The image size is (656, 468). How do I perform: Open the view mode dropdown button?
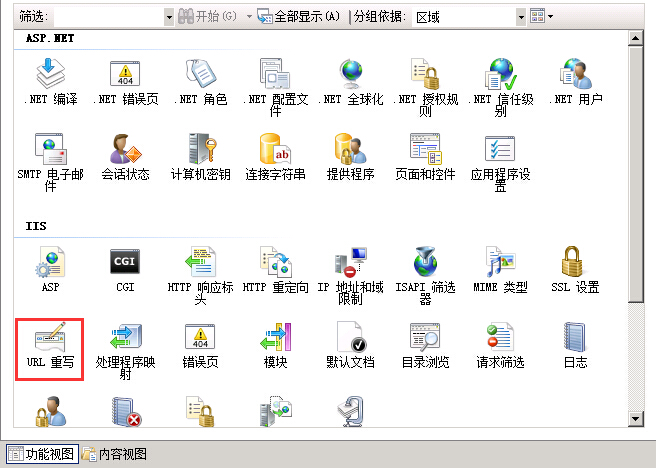pos(541,16)
